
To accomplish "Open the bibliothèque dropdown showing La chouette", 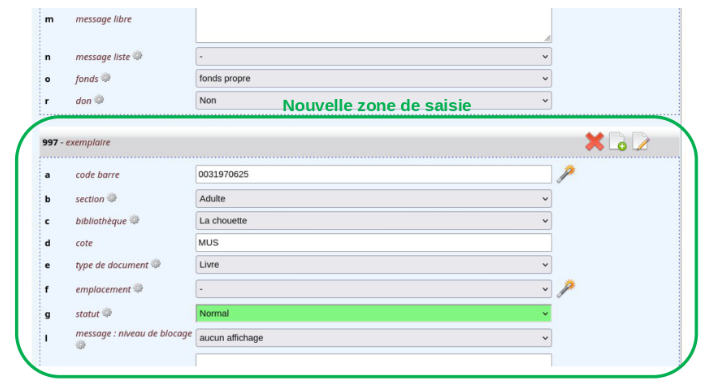I will coord(374,221).
